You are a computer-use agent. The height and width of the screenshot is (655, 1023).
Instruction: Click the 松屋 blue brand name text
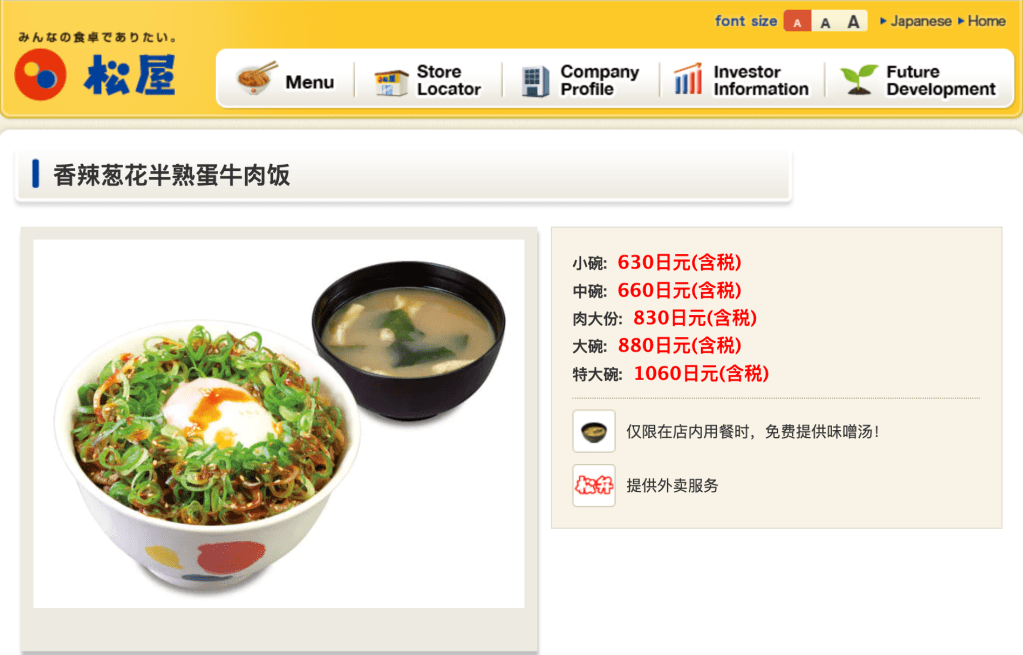[130, 75]
